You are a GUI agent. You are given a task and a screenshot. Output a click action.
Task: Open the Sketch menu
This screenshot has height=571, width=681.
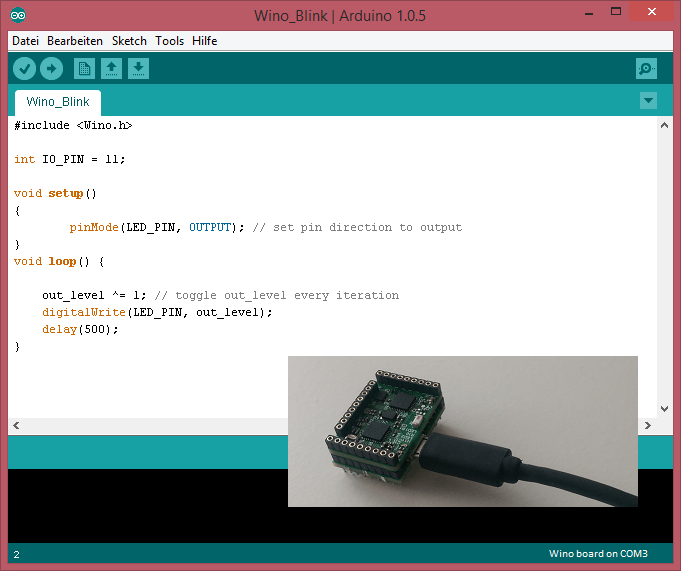(129, 41)
